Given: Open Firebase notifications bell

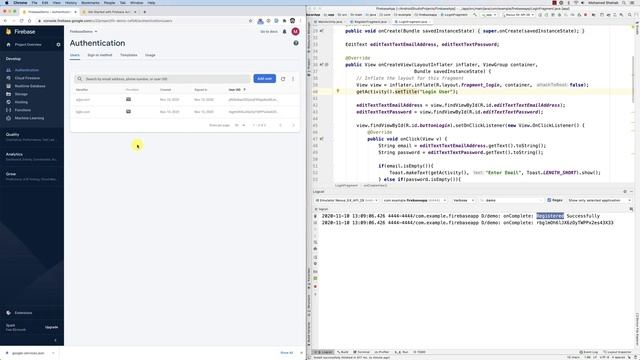Looking at the screenshot, I should click(284, 31).
